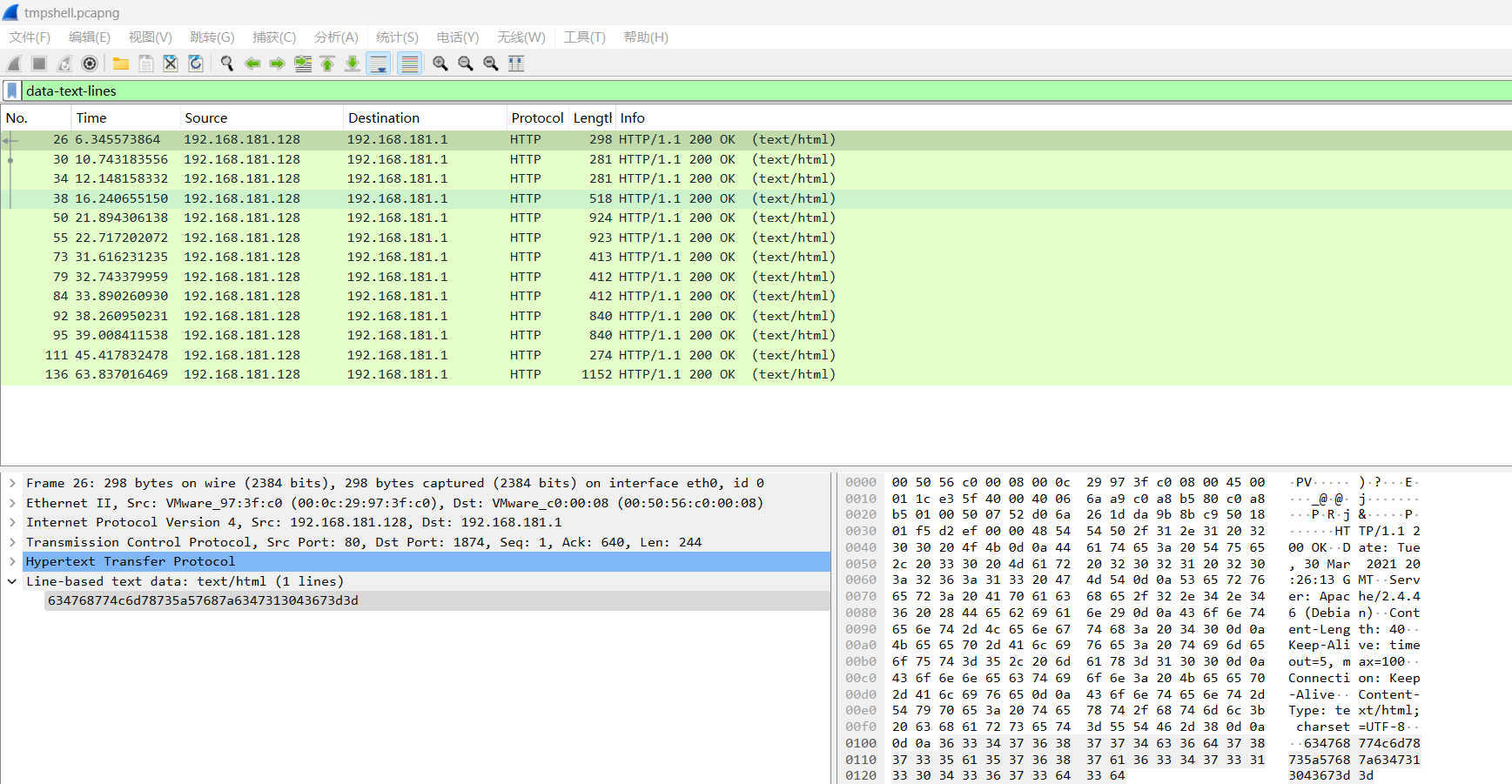
Task: Open the 工具(T) menu
Action: (x=584, y=37)
